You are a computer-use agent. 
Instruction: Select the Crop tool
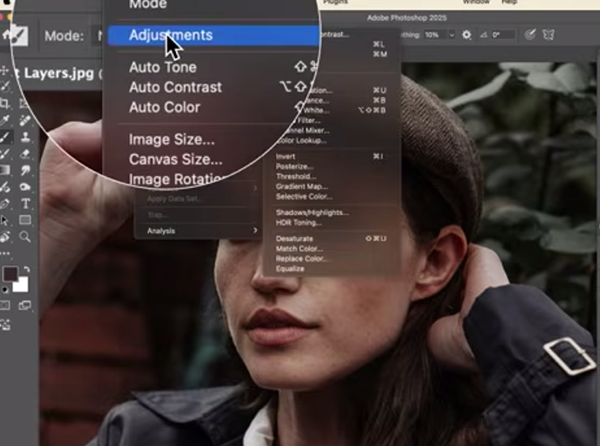[5, 103]
